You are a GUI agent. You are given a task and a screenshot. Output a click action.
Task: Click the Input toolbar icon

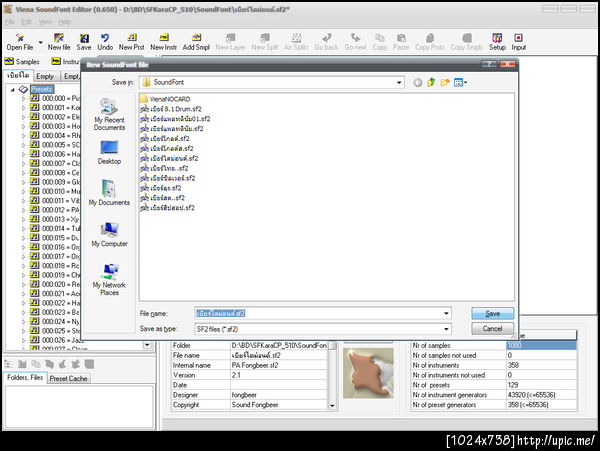[518, 42]
